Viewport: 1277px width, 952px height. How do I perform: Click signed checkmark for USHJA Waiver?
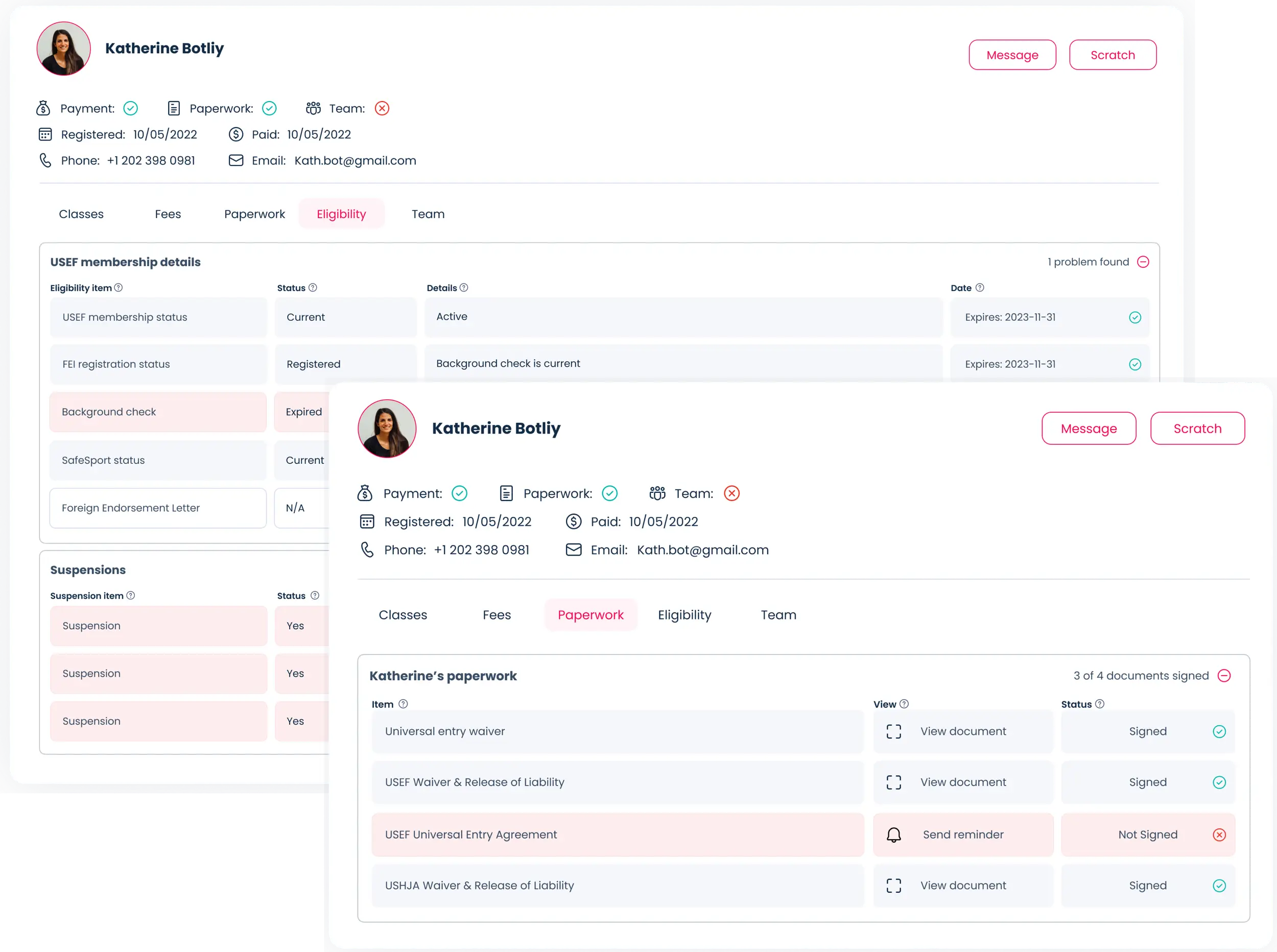click(1219, 886)
